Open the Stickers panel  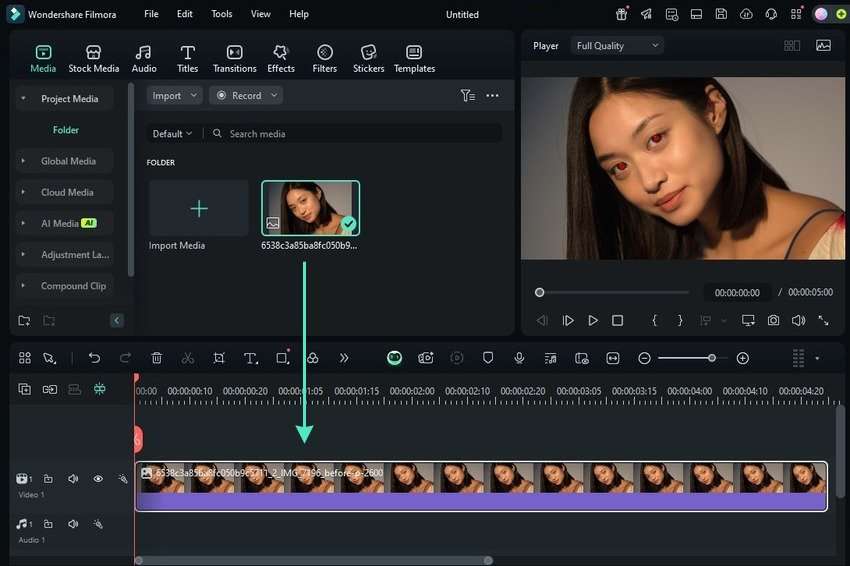368,59
